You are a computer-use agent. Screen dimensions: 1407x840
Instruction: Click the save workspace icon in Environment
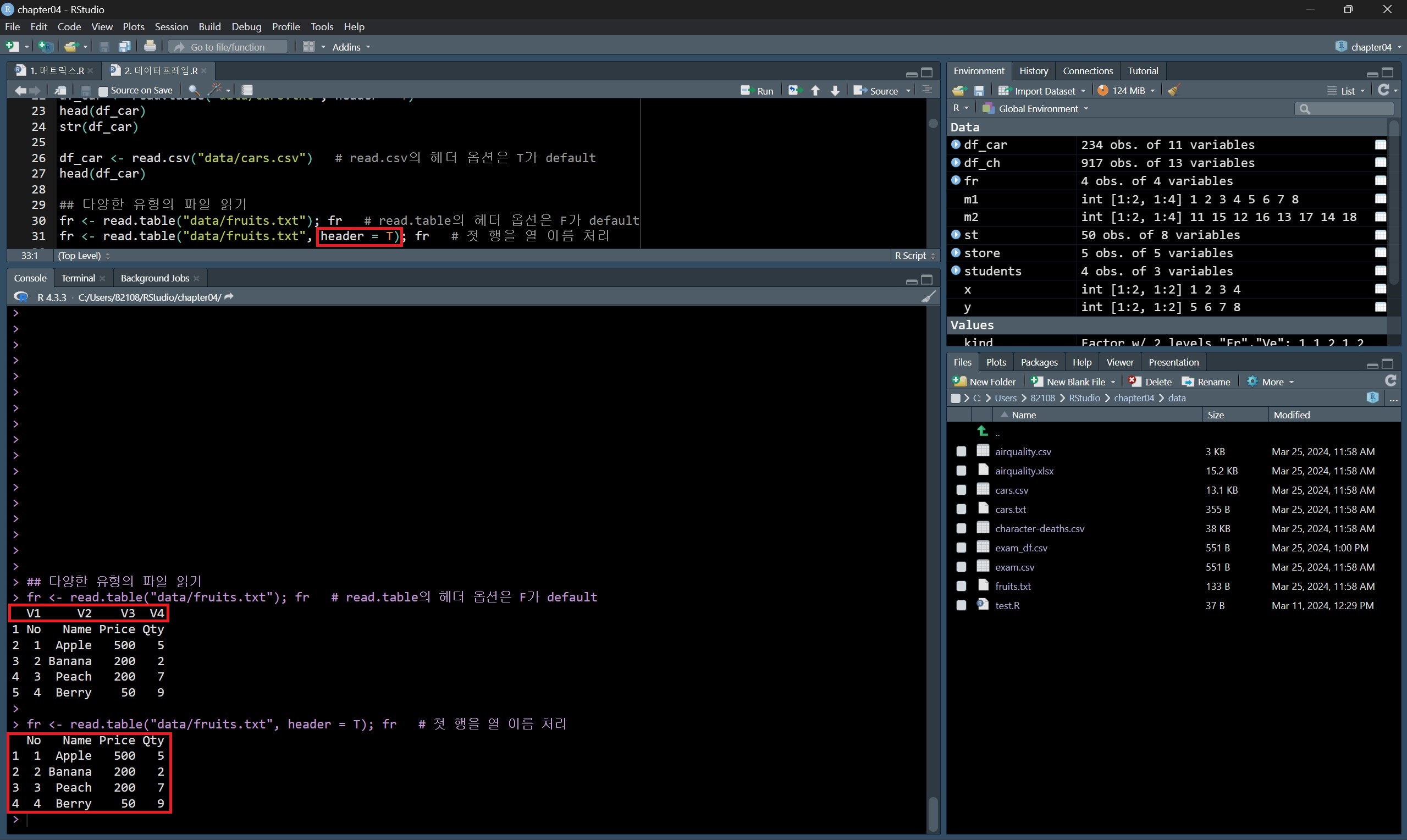pos(979,91)
